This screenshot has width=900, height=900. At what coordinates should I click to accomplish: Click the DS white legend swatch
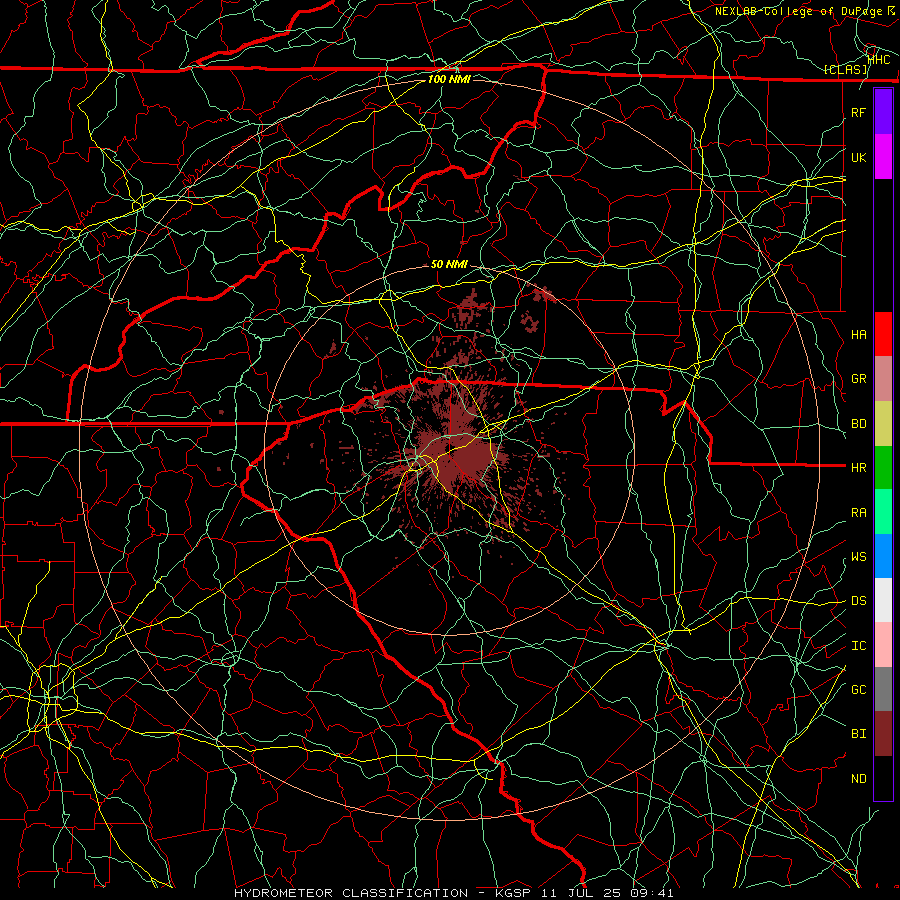coord(883,600)
